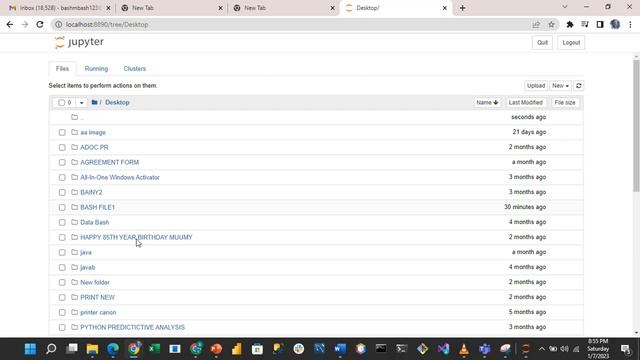Click the browser address bar
640x360 pixels.
click(294, 24)
